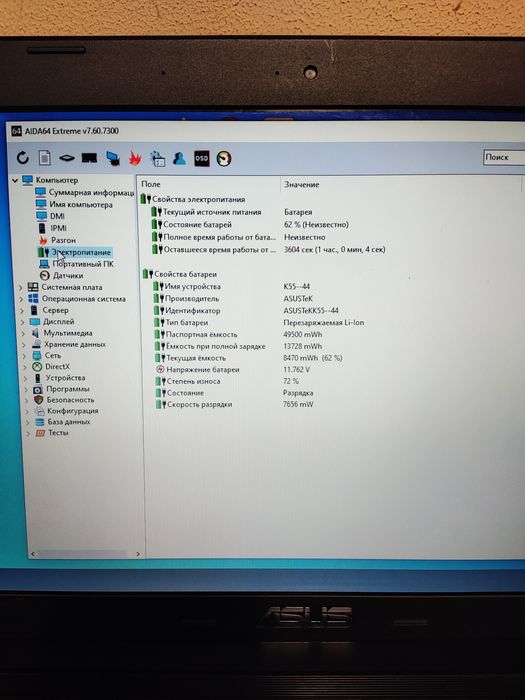Select the Идентификатор row
525x700 pixels.
point(246,310)
